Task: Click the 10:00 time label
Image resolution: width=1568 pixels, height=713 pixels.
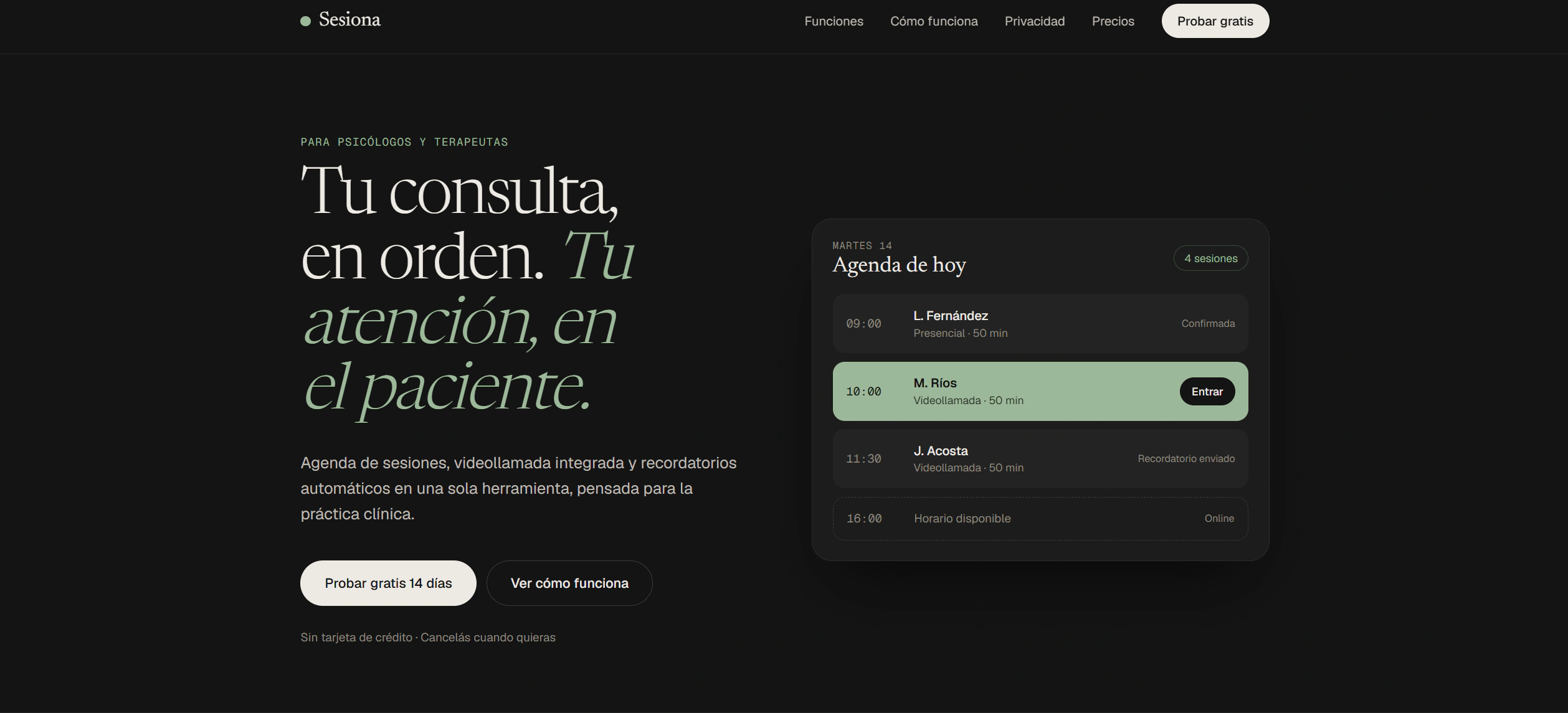Action: [x=863, y=392]
